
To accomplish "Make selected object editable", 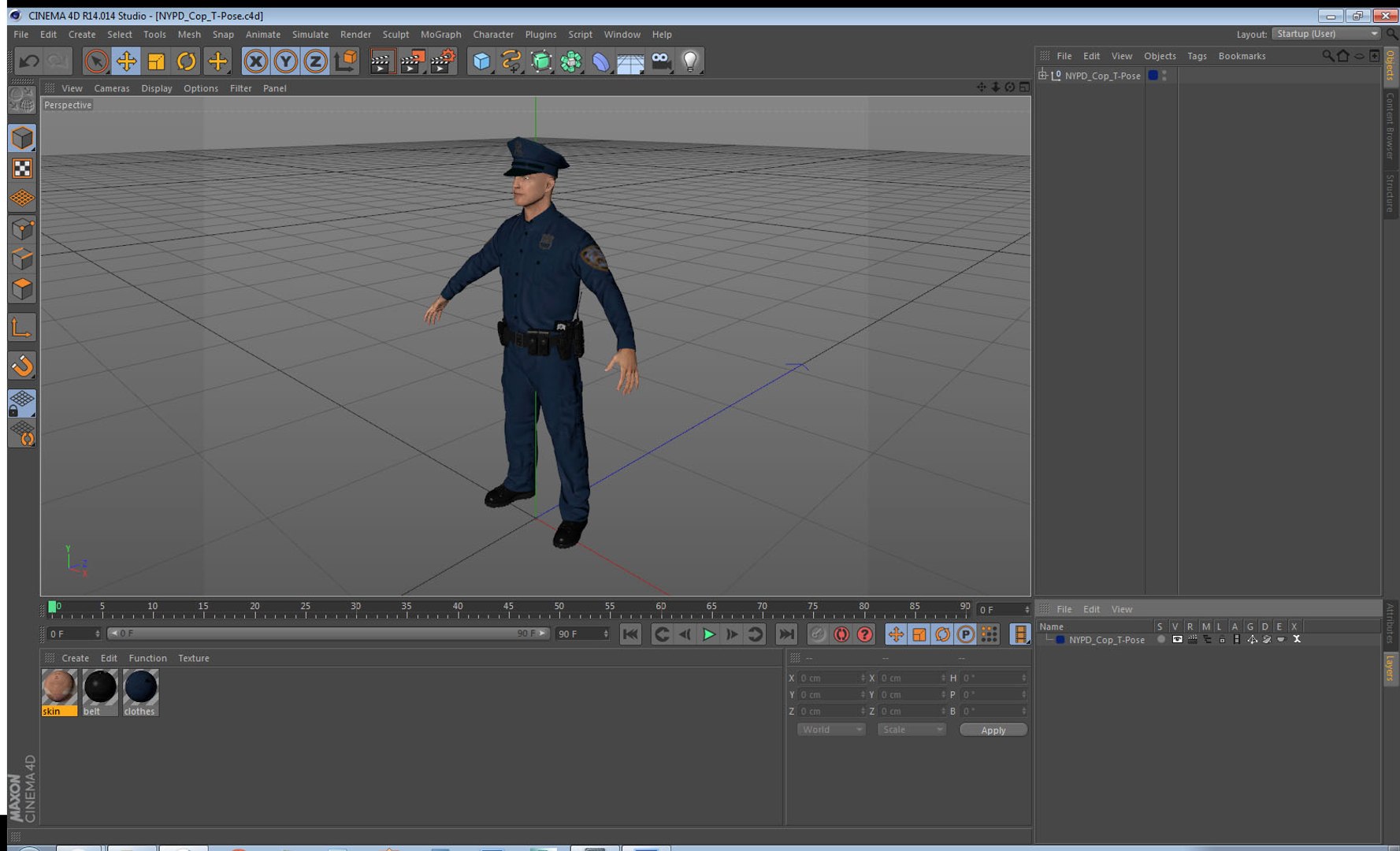I will coord(22,101).
